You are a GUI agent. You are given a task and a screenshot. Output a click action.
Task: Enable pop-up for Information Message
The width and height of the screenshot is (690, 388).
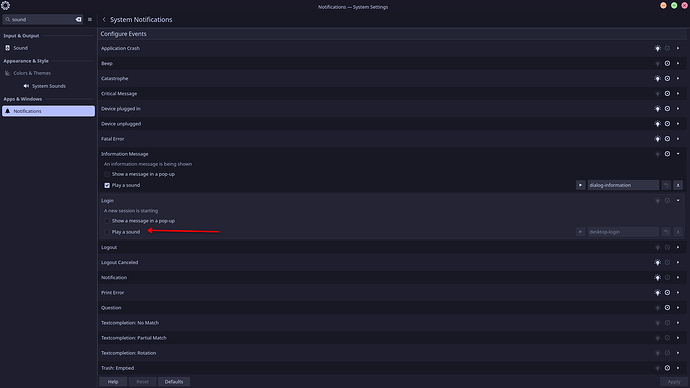coord(107,174)
